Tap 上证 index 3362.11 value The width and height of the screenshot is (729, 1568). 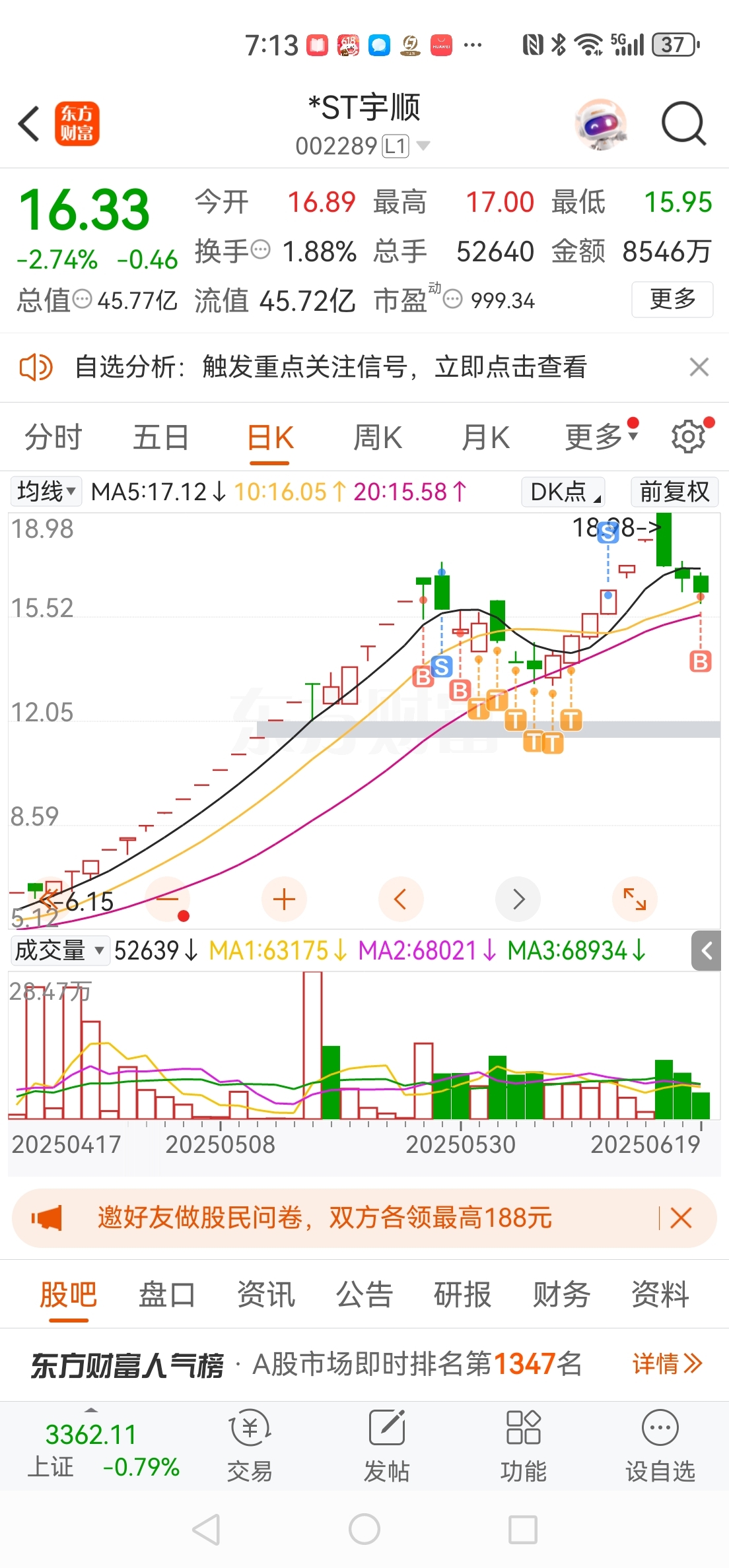coord(91,1434)
